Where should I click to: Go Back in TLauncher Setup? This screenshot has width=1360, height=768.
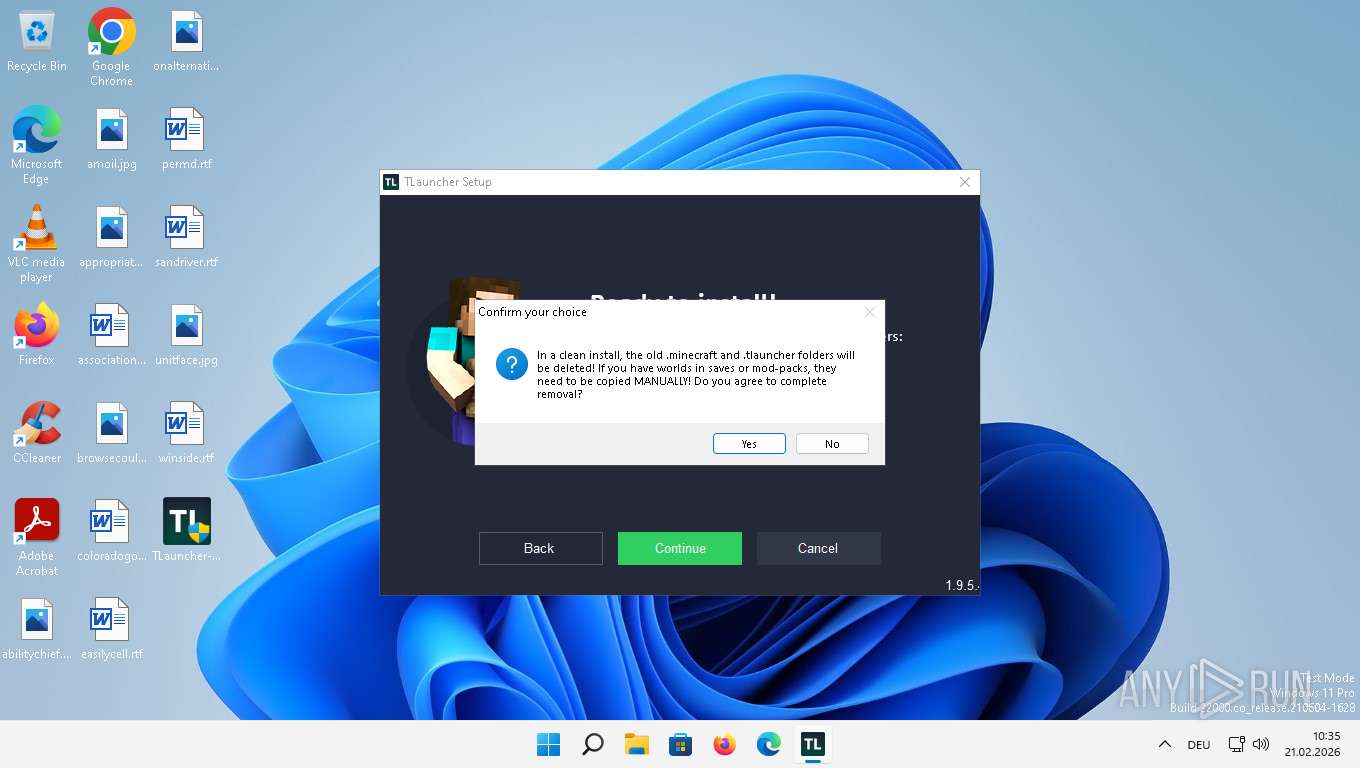click(540, 548)
